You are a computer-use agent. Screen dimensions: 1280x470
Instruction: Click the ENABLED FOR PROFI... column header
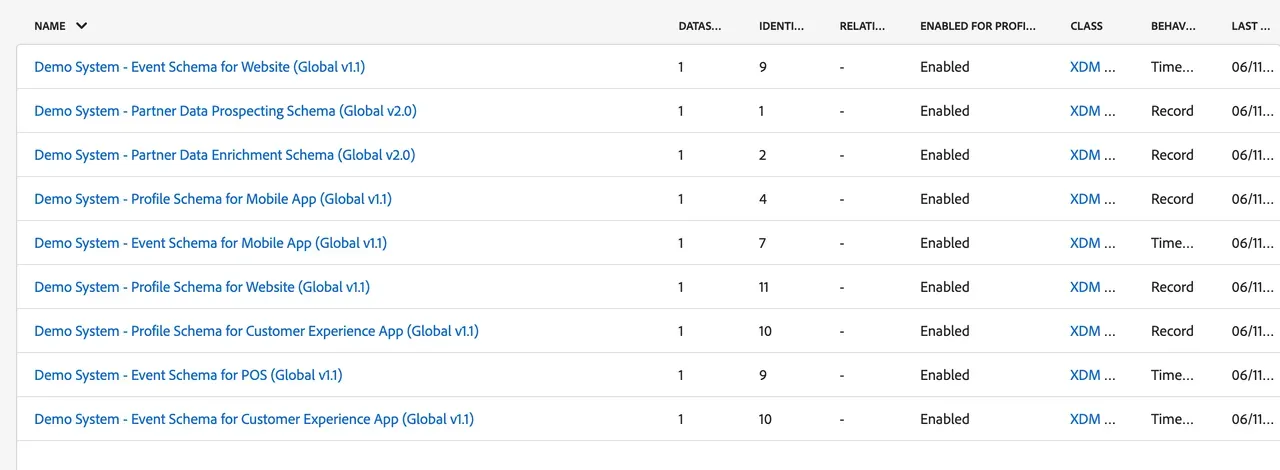pos(977,26)
